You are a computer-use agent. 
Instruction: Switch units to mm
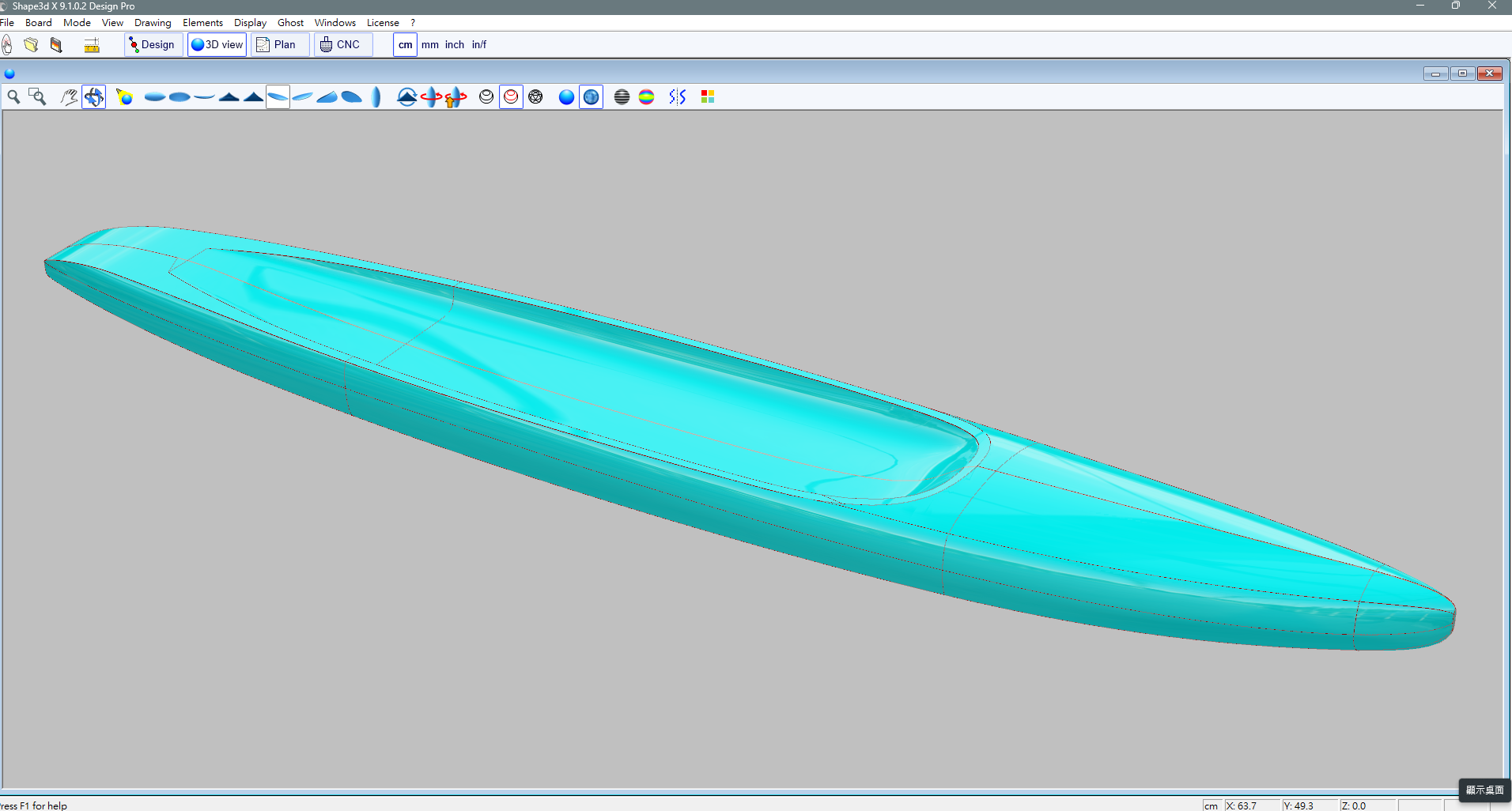429,44
